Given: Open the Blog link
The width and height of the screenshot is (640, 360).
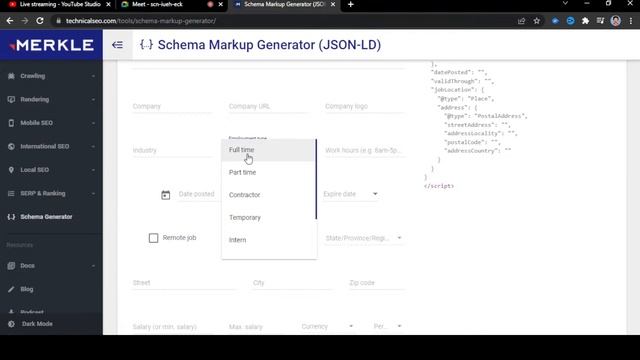Looking at the screenshot, I should pyautogui.click(x=27, y=289).
